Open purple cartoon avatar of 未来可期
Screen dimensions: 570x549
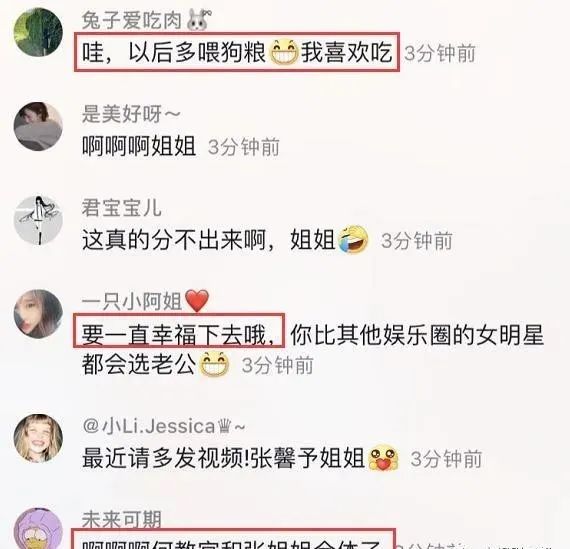pos(38,529)
